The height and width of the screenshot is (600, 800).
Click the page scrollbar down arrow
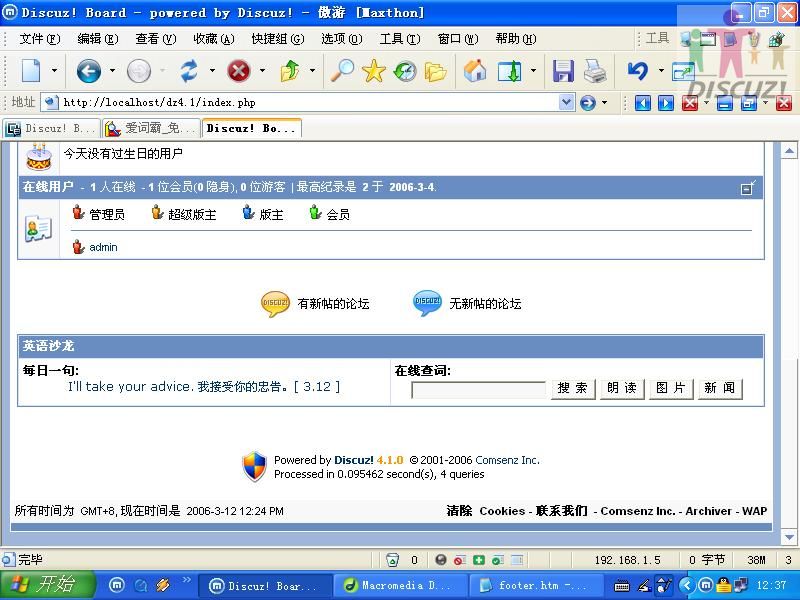789,537
